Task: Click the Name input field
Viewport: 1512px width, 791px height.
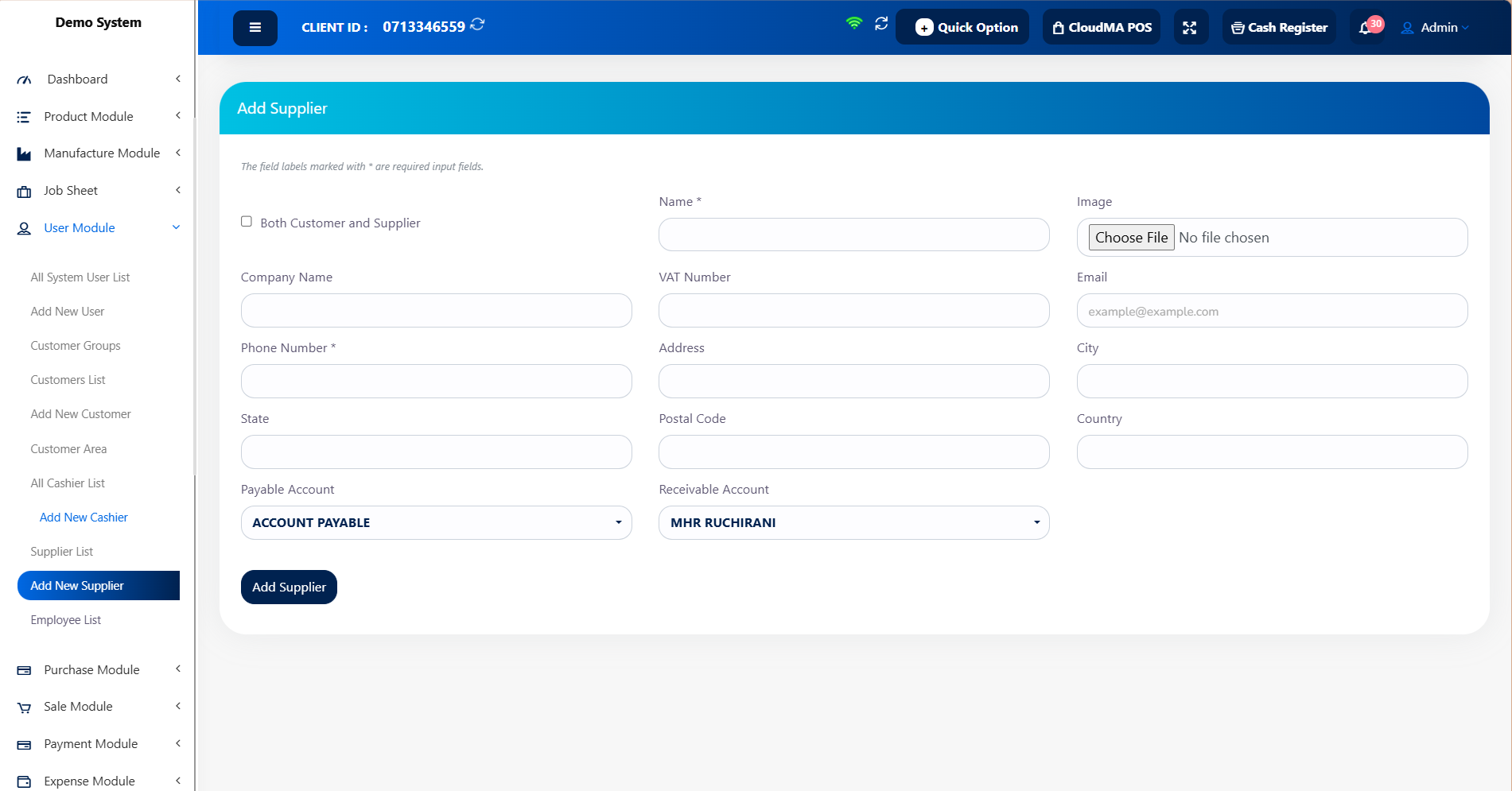Action: (854, 235)
